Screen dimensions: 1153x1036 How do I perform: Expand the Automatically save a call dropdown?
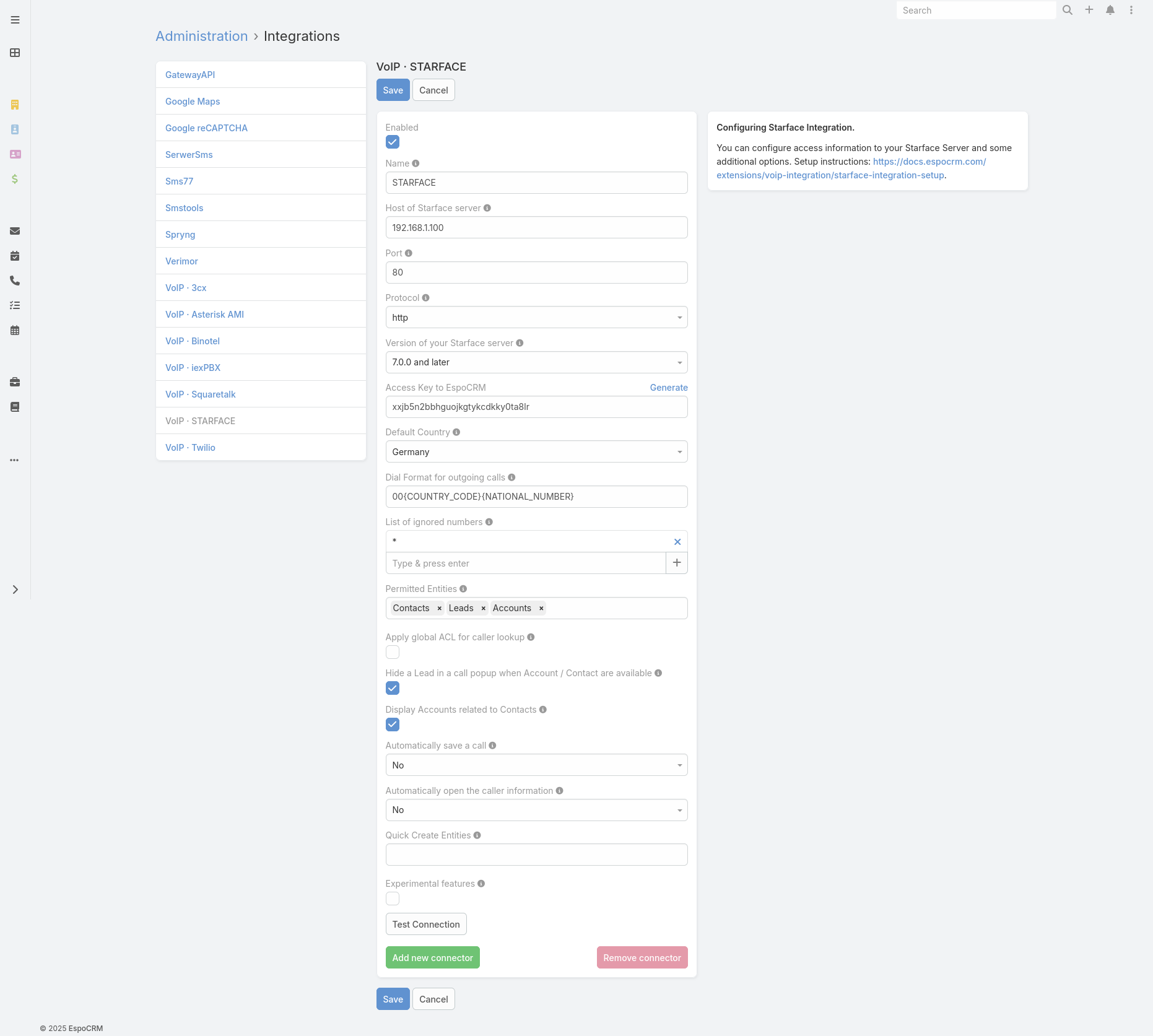[536, 765]
